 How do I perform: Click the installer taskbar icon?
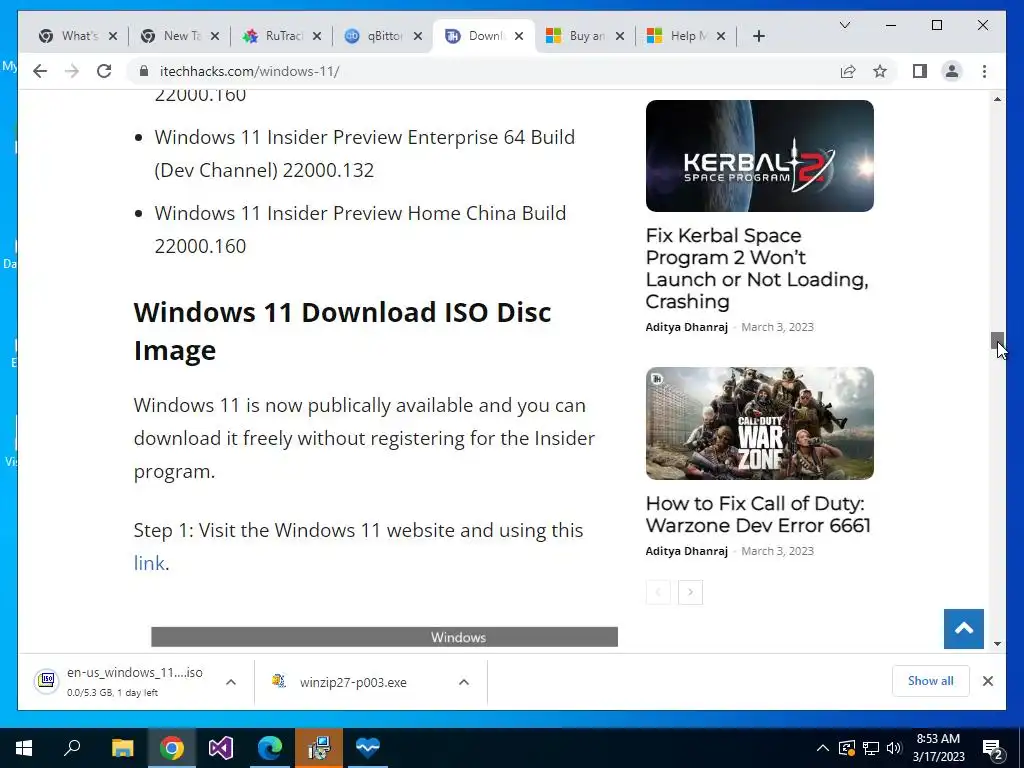319,748
